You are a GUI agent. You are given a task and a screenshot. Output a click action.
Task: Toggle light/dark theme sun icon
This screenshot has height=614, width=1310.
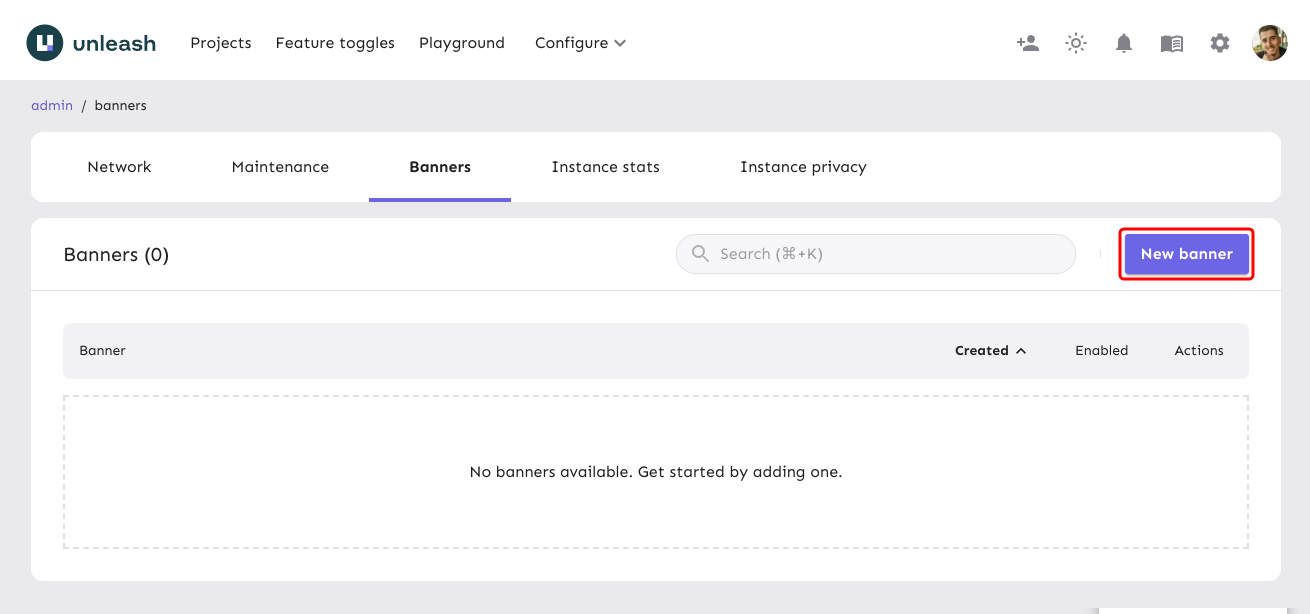[1076, 43]
